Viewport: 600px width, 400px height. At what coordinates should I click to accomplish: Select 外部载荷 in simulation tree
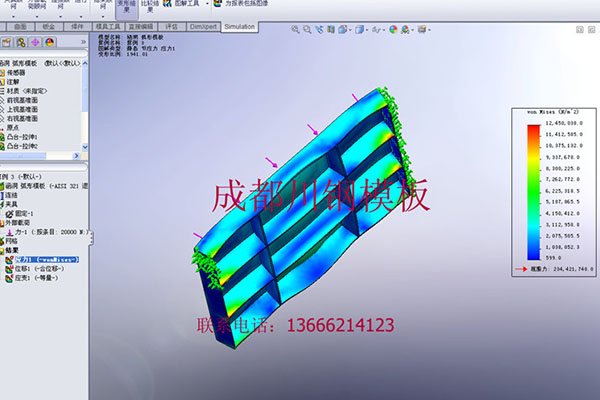17,223
